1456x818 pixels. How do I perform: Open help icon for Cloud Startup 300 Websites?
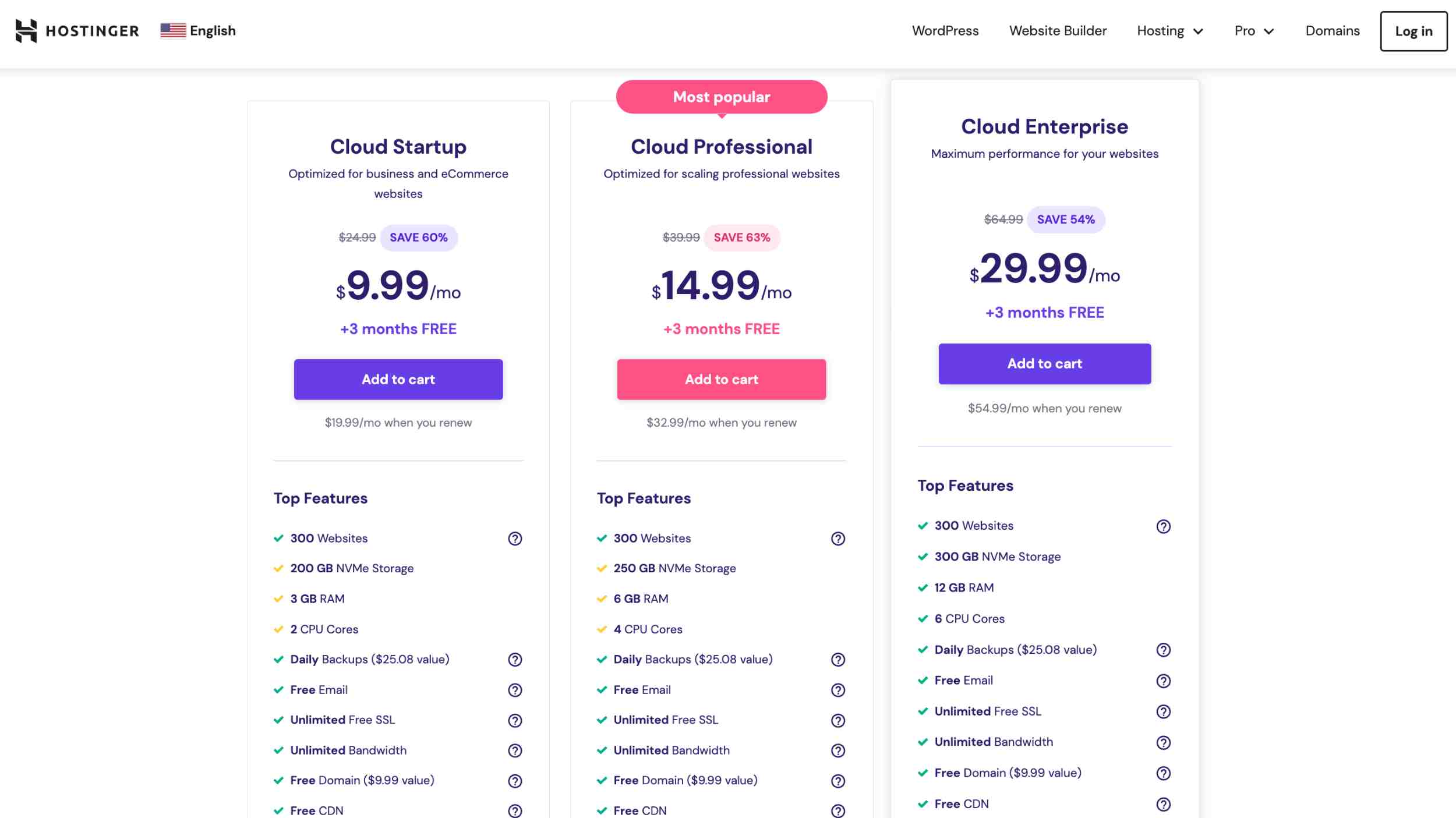[x=515, y=539]
